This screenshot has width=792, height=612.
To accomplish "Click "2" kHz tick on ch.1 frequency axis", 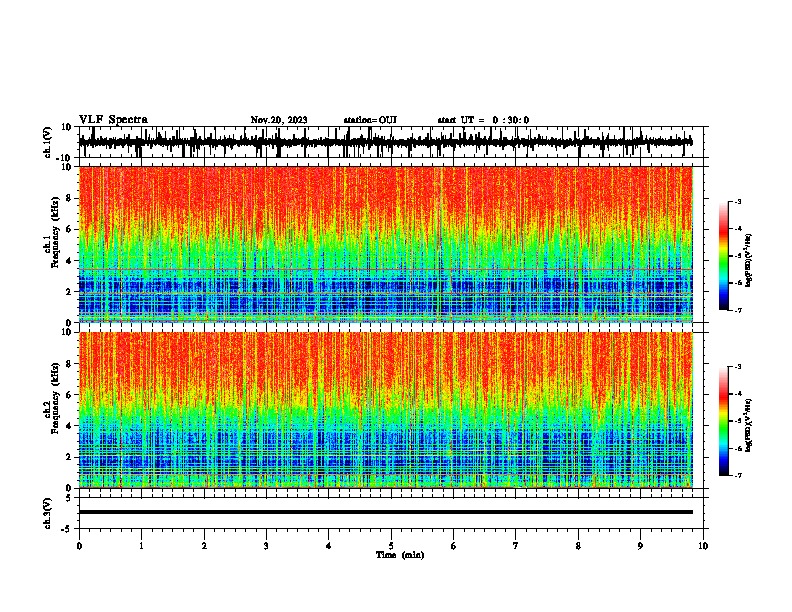I will [69, 292].
